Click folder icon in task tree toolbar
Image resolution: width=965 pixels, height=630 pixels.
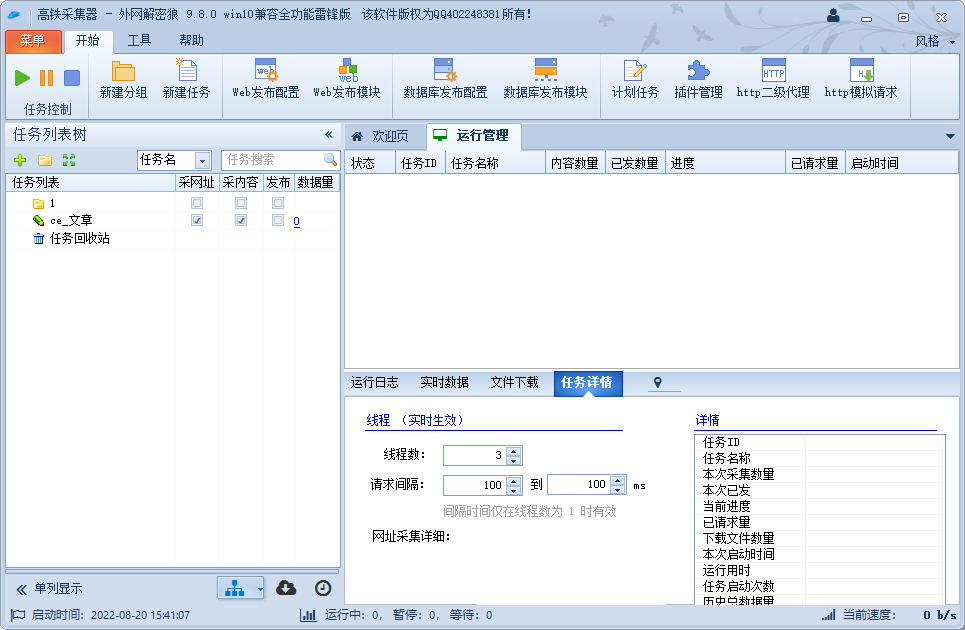[45, 161]
